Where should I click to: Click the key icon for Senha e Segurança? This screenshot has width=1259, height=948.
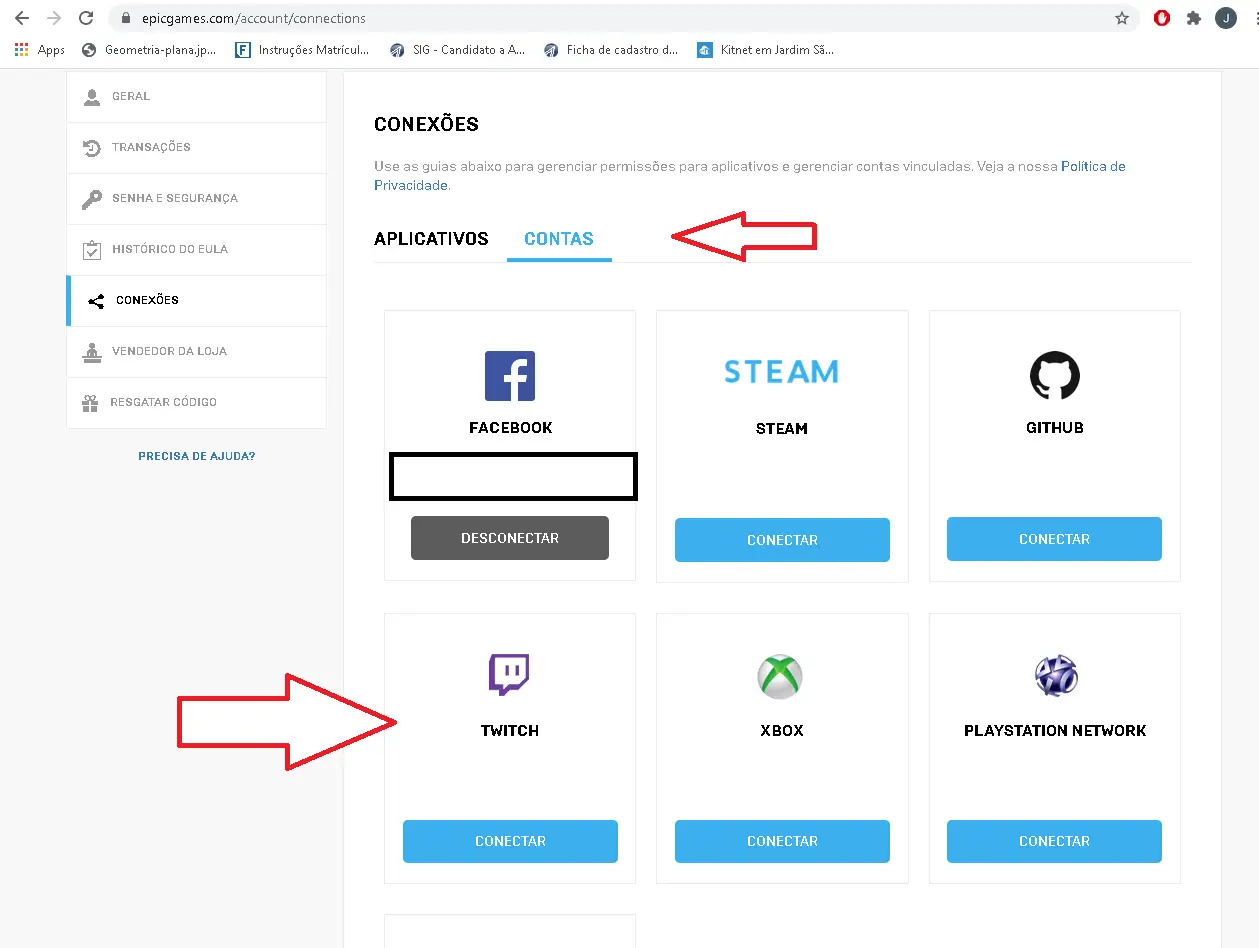[x=91, y=199]
